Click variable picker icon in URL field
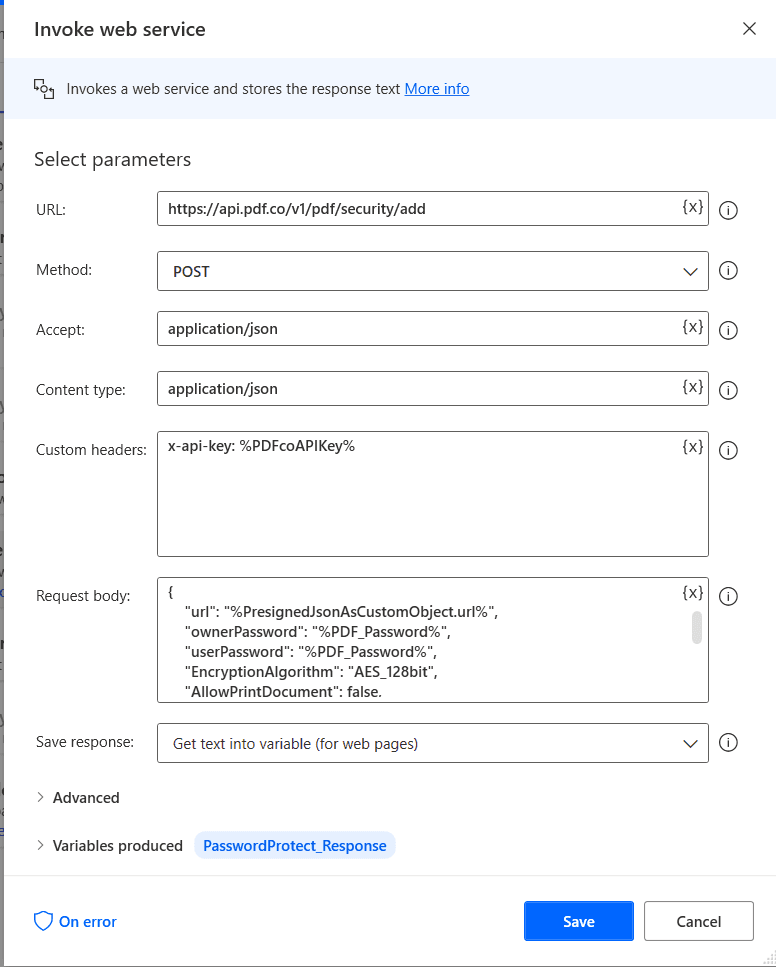This screenshot has width=776, height=967. coord(692,207)
